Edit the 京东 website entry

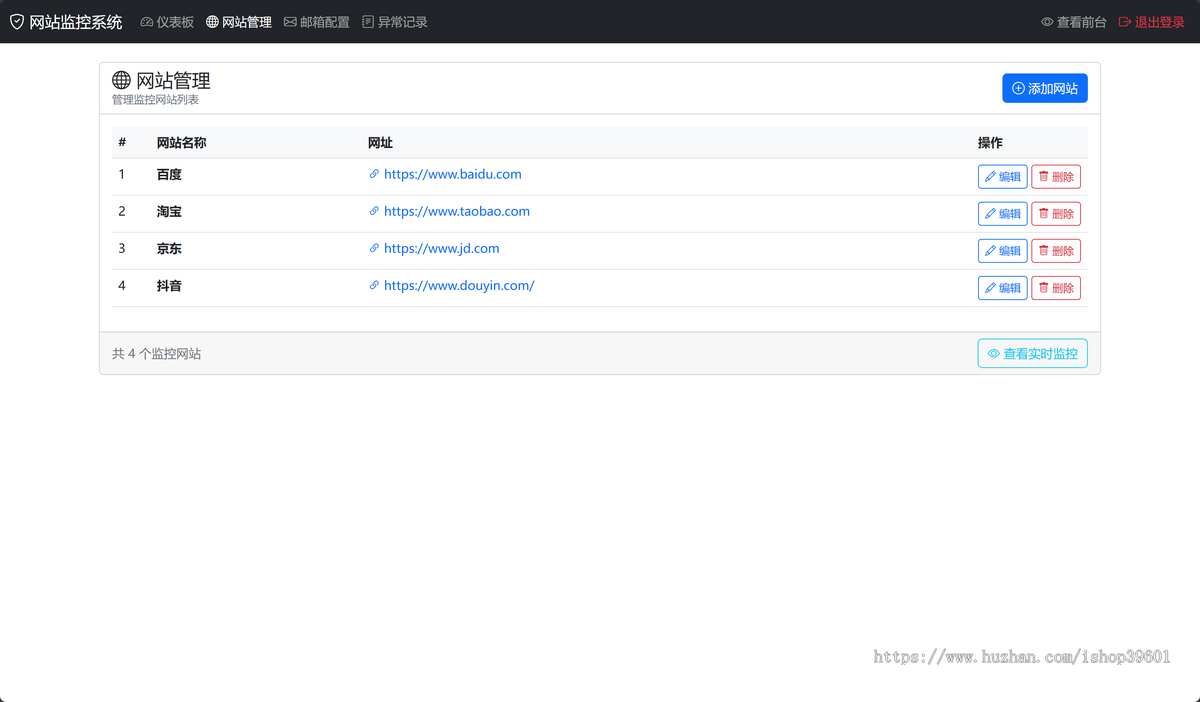1002,251
